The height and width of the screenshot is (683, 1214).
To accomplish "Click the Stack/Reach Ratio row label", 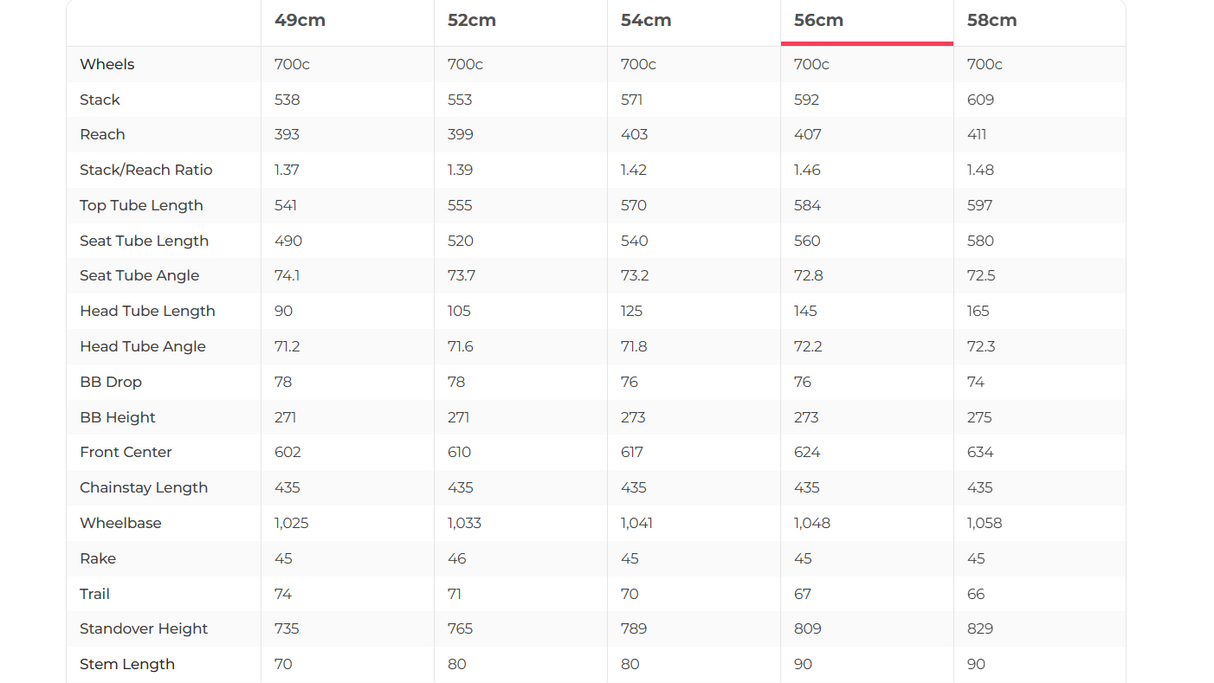I will [146, 170].
